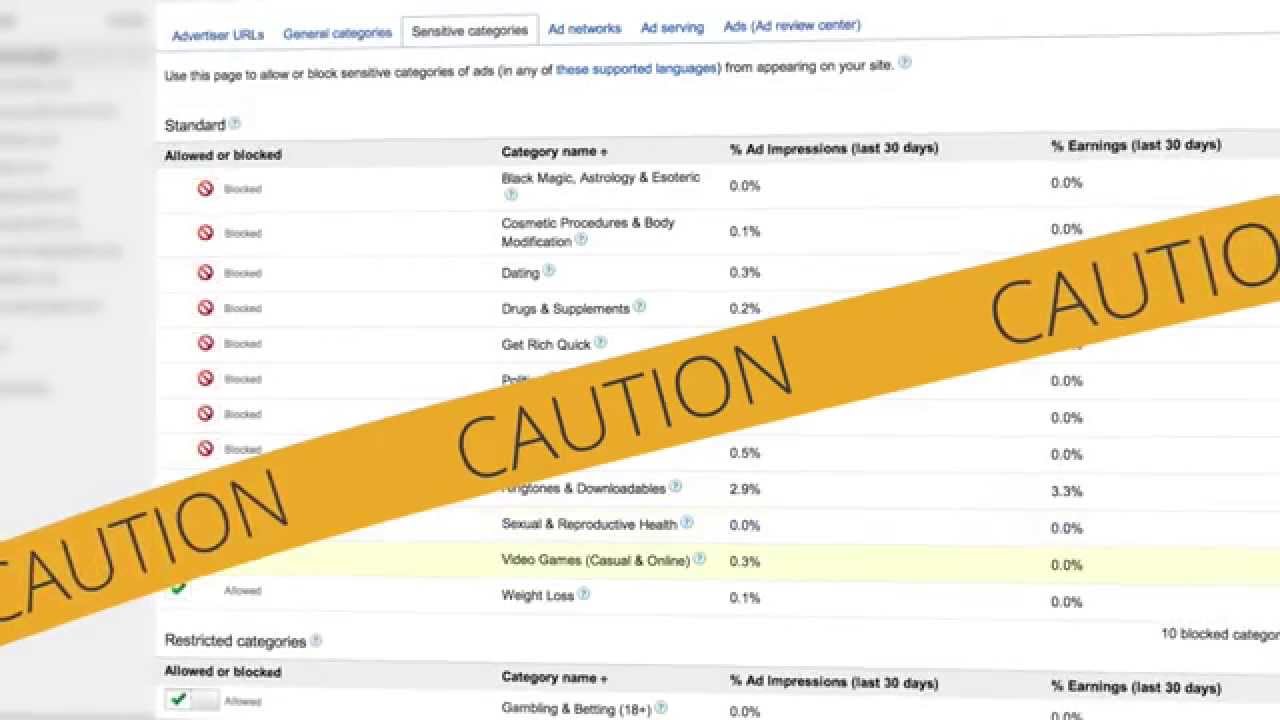1280x720 pixels.
Task: Click the 2.9% ad impressions value
Action: pos(745,489)
